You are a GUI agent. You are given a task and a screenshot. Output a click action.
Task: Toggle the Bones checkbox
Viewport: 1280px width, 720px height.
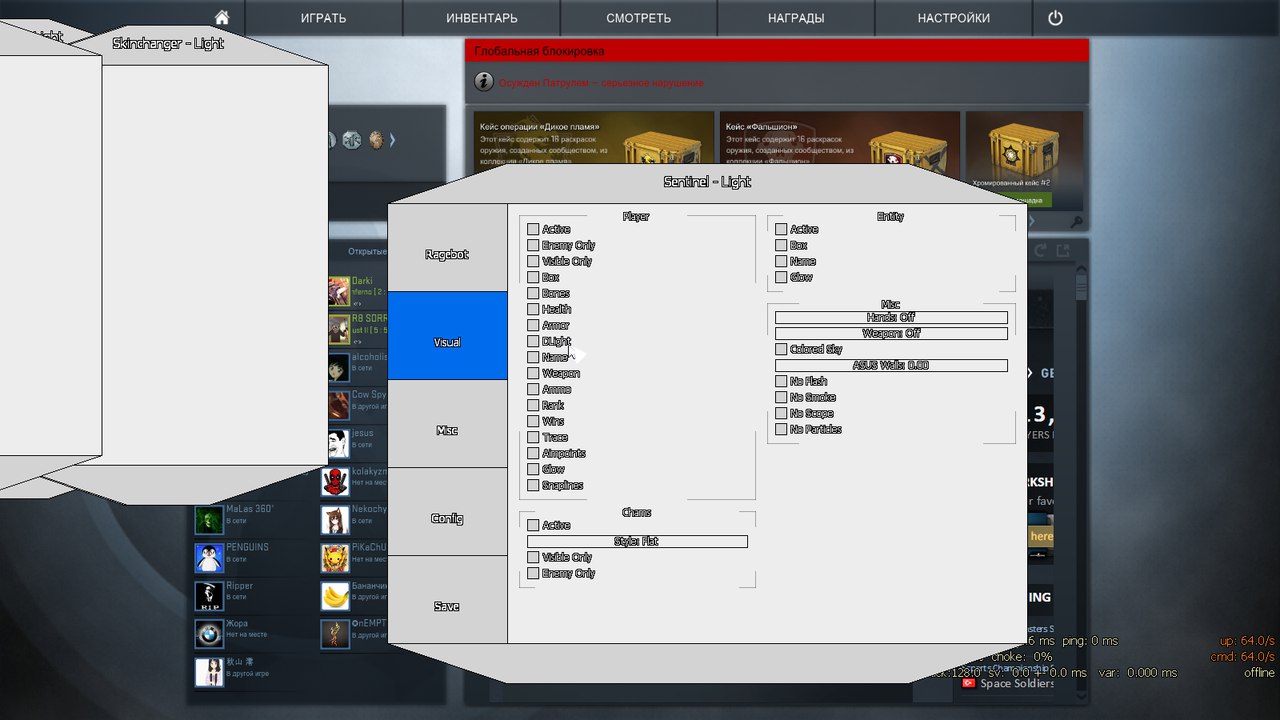coord(533,293)
